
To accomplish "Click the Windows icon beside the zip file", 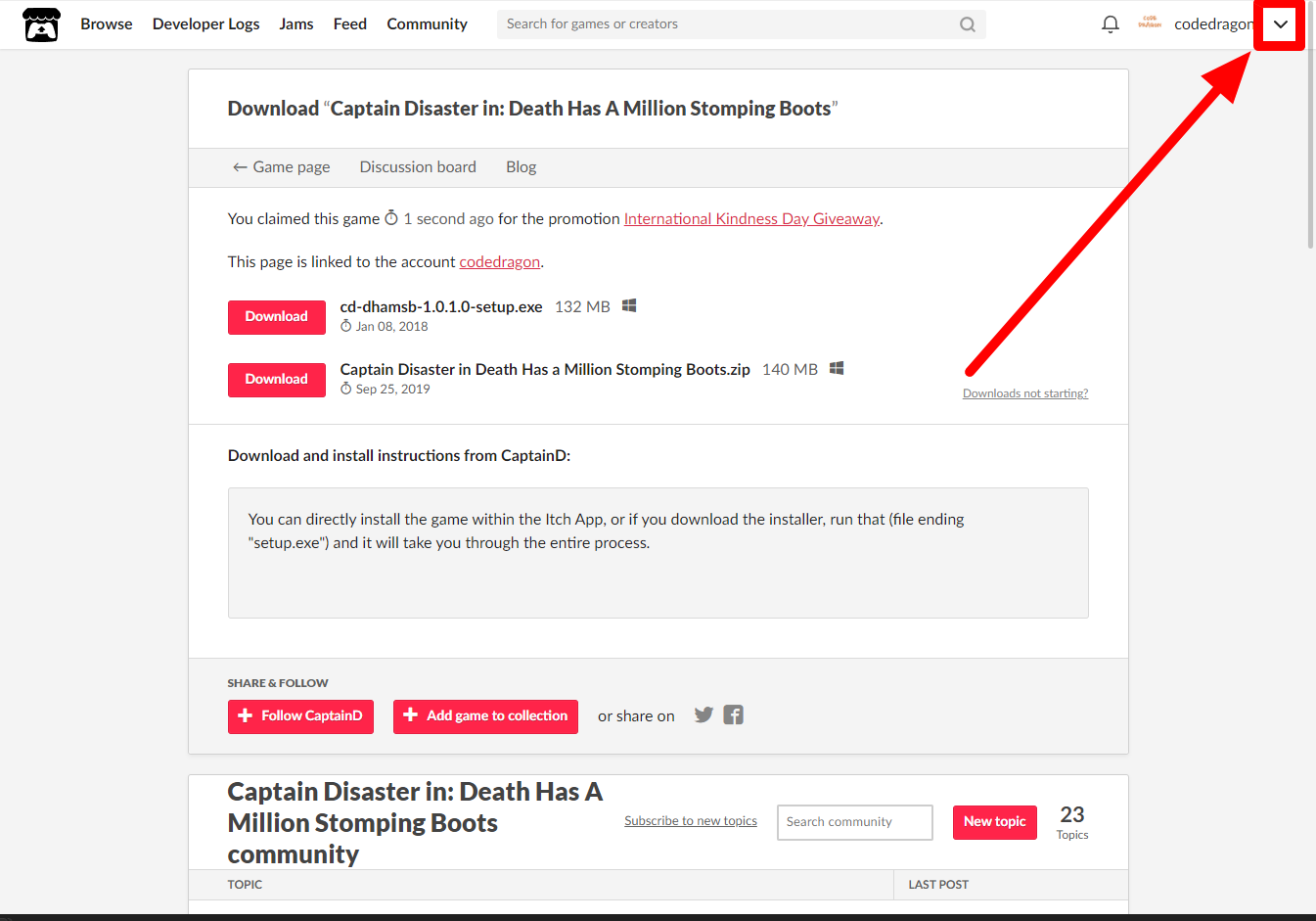I will click(837, 368).
